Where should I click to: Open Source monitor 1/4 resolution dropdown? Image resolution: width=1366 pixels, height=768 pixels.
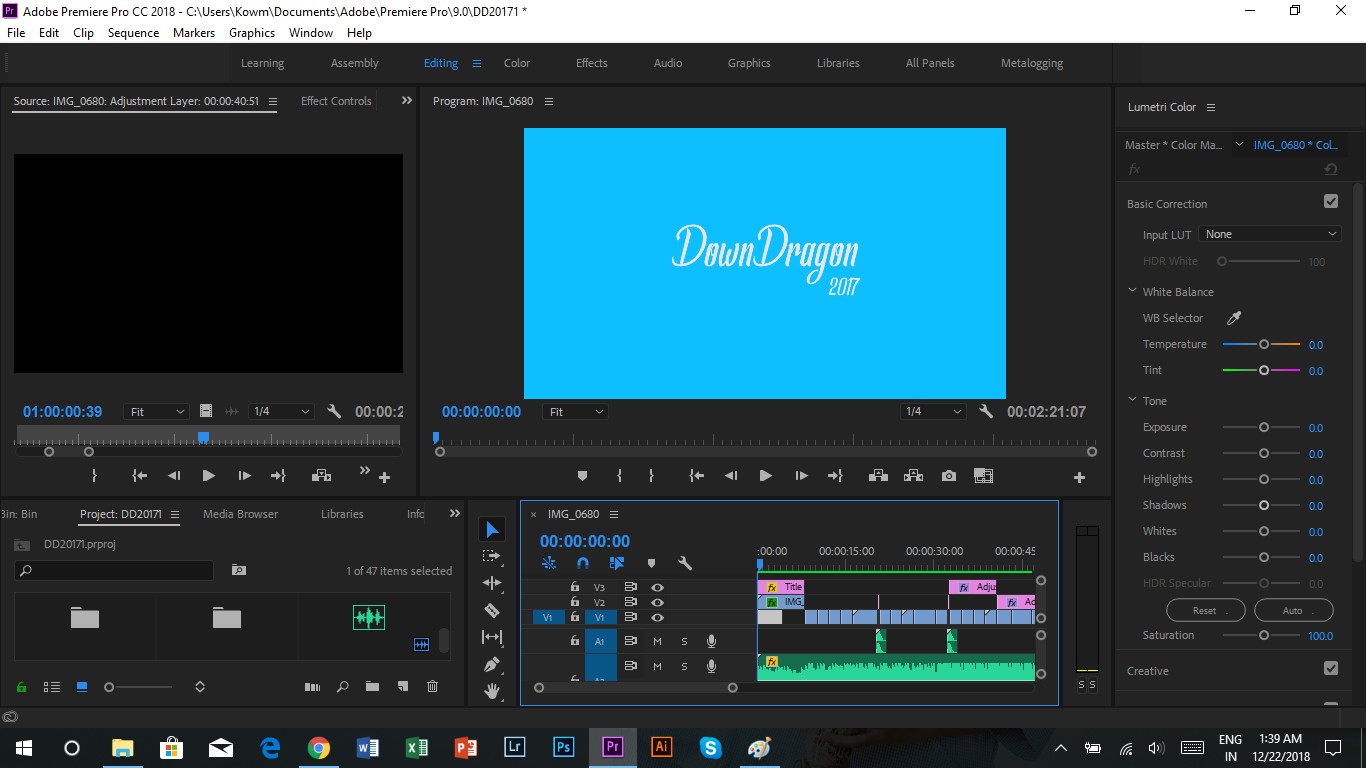click(x=281, y=411)
